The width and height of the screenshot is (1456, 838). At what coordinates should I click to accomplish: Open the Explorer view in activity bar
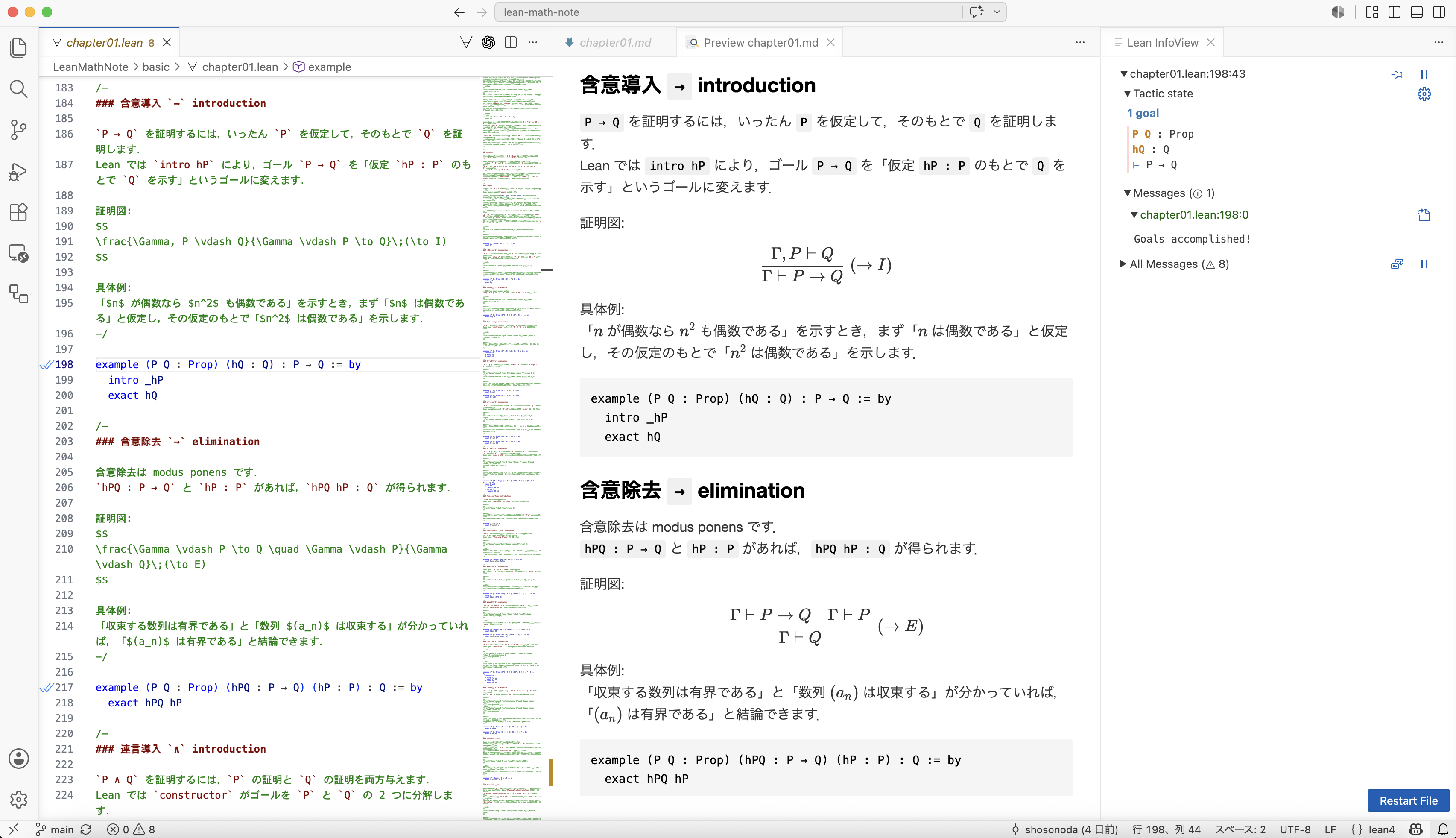coord(18,48)
